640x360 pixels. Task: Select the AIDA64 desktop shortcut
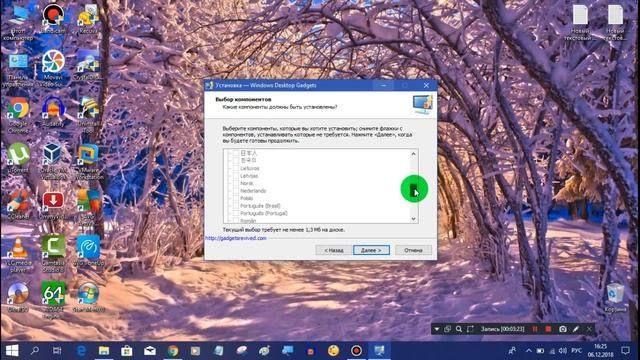pos(53,300)
